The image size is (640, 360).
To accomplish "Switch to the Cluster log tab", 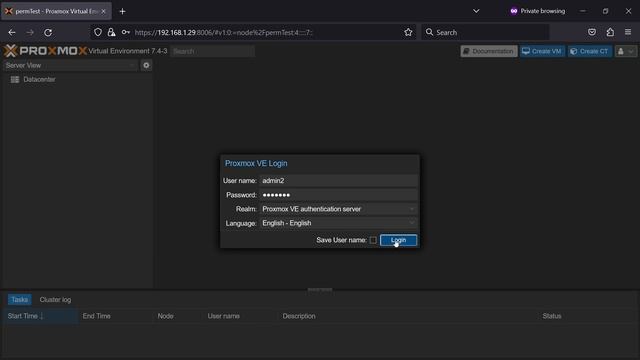I will tap(55, 300).
